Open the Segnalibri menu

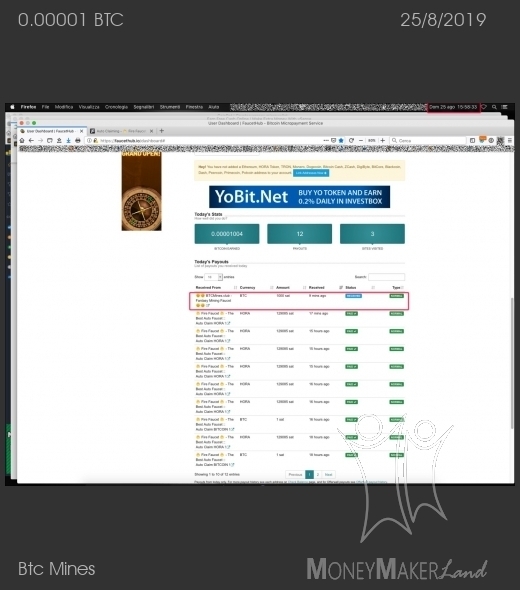[x=144, y=107]
